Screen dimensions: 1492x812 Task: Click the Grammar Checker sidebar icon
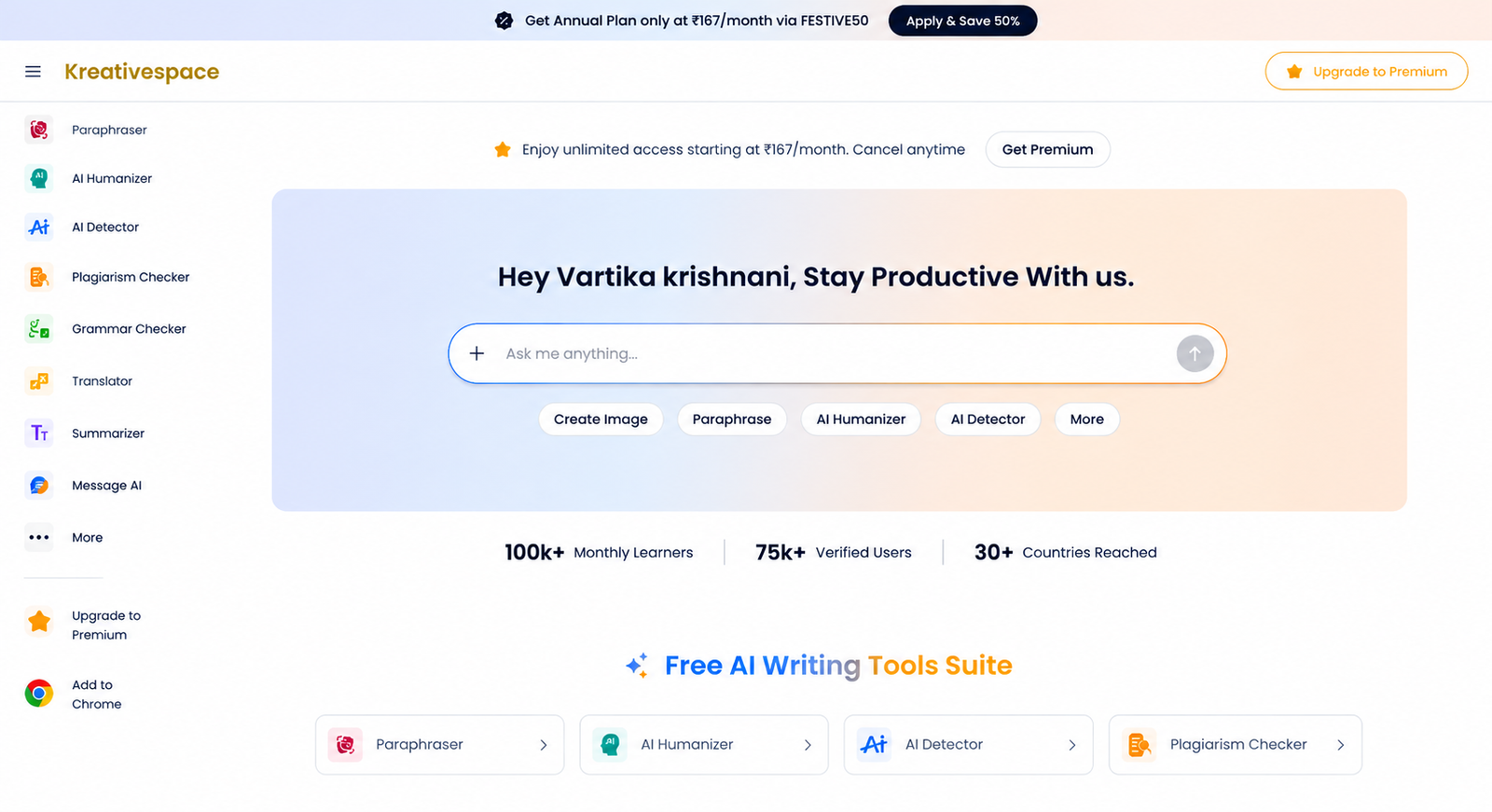tap(39, 328)
